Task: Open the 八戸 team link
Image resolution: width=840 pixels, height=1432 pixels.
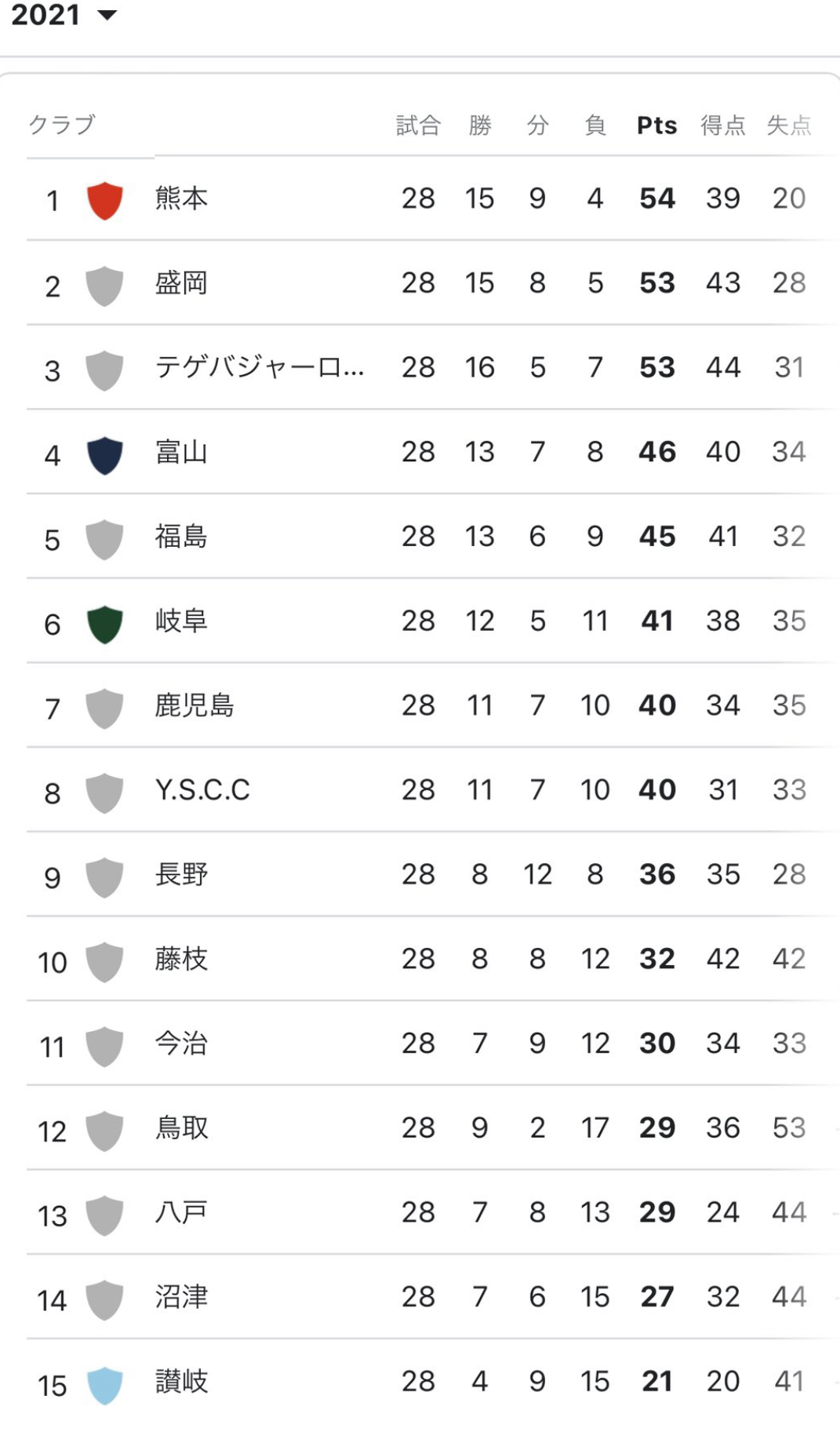Action: pos(181,1212)
